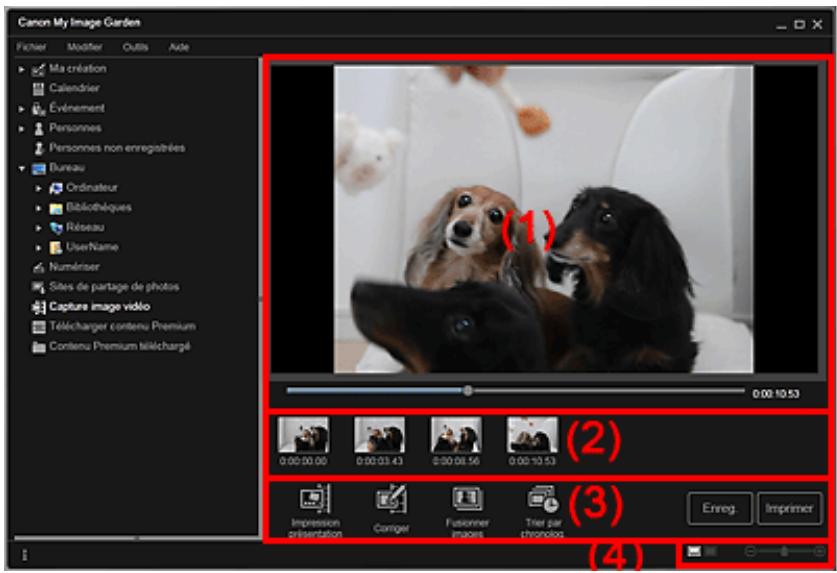Click the Imprimer print button
Image resolution: width=837 pixels, height=573 pixels.
789,509
